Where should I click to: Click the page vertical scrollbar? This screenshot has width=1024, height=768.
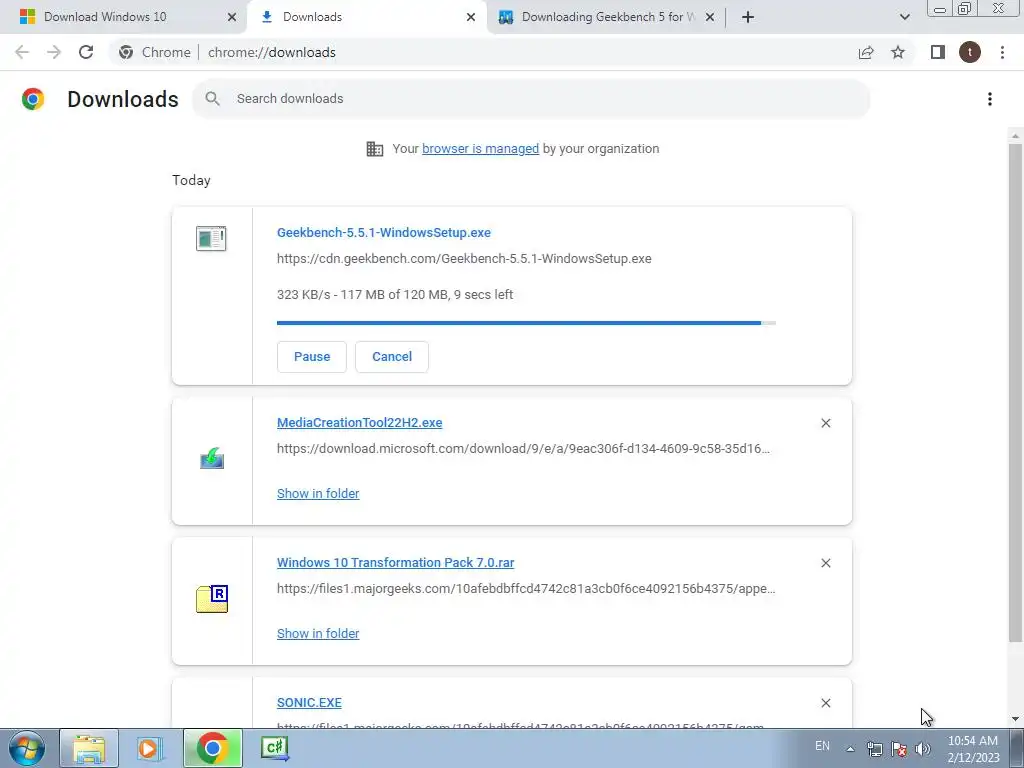pos(1015,392)
